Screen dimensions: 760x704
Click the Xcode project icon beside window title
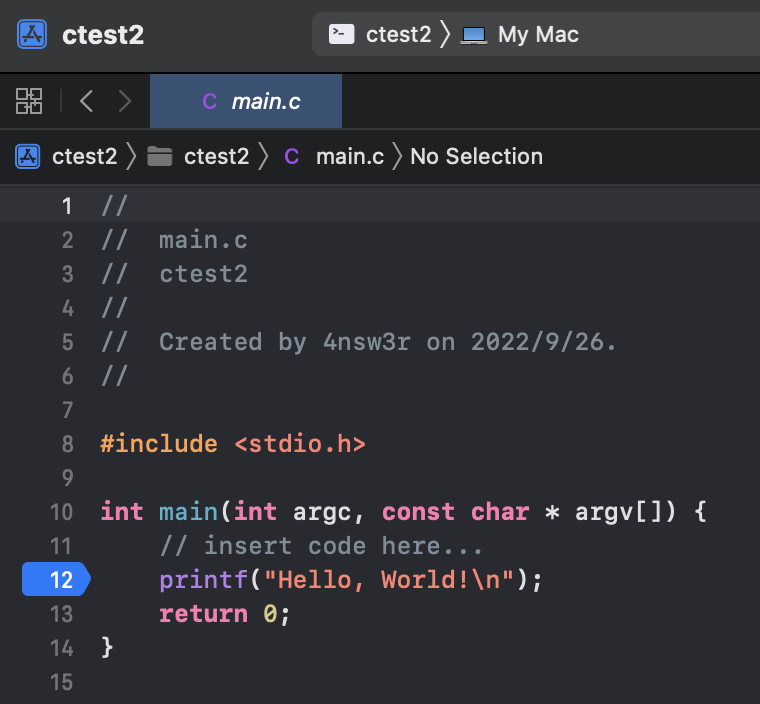coord(33,35)
